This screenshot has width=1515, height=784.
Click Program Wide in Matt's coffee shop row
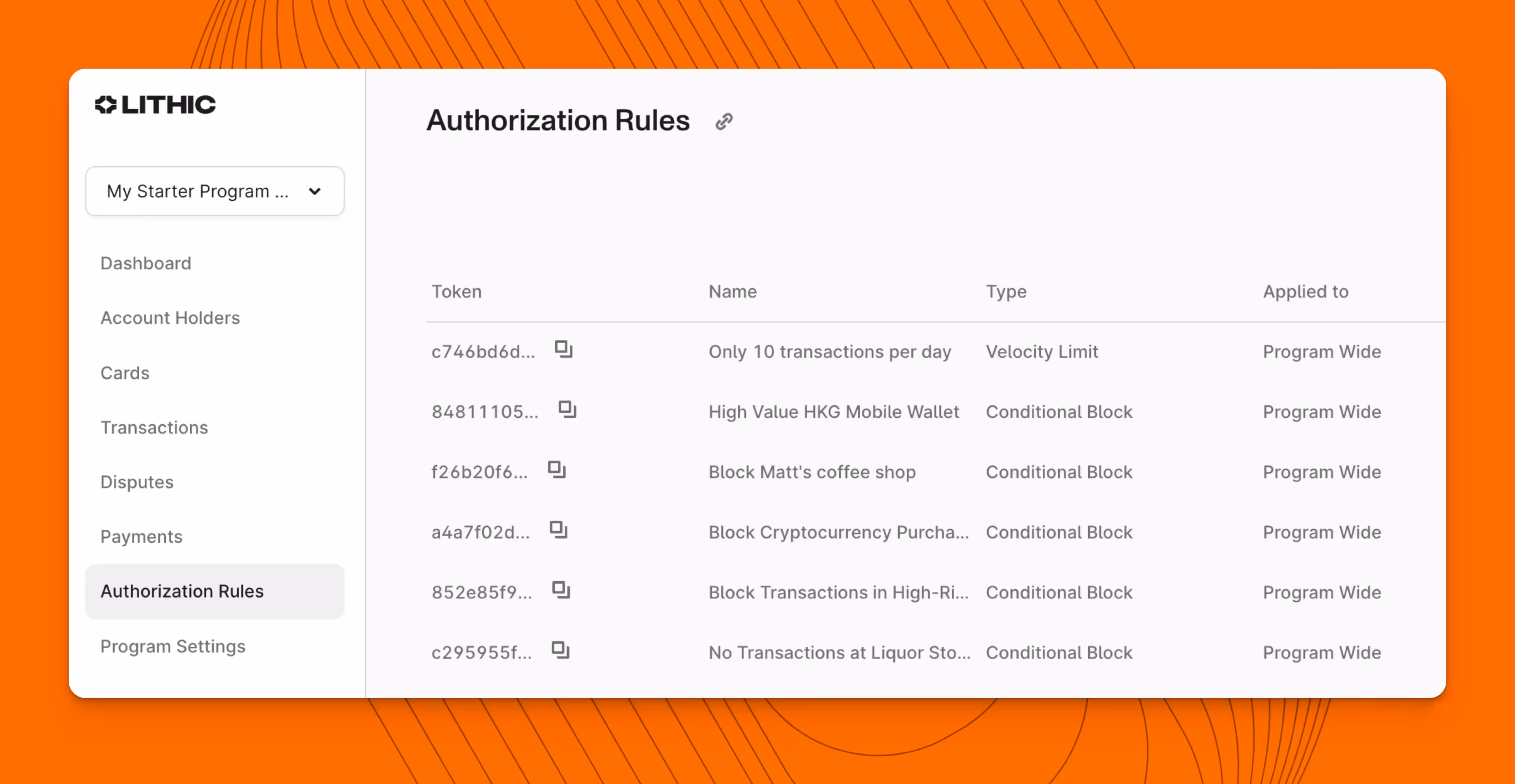1322,472
